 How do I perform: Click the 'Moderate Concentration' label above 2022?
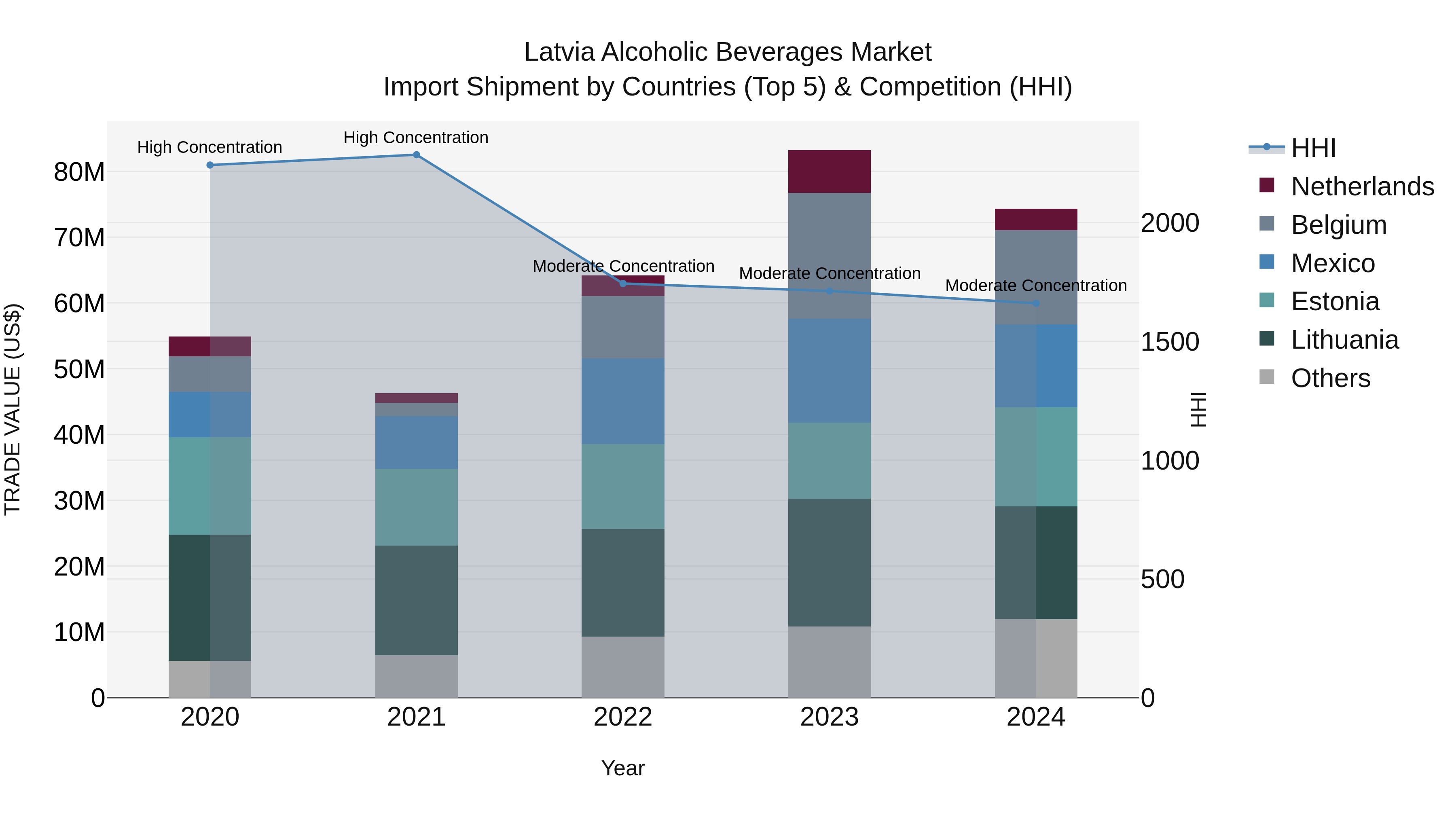(x=623, y=266)
